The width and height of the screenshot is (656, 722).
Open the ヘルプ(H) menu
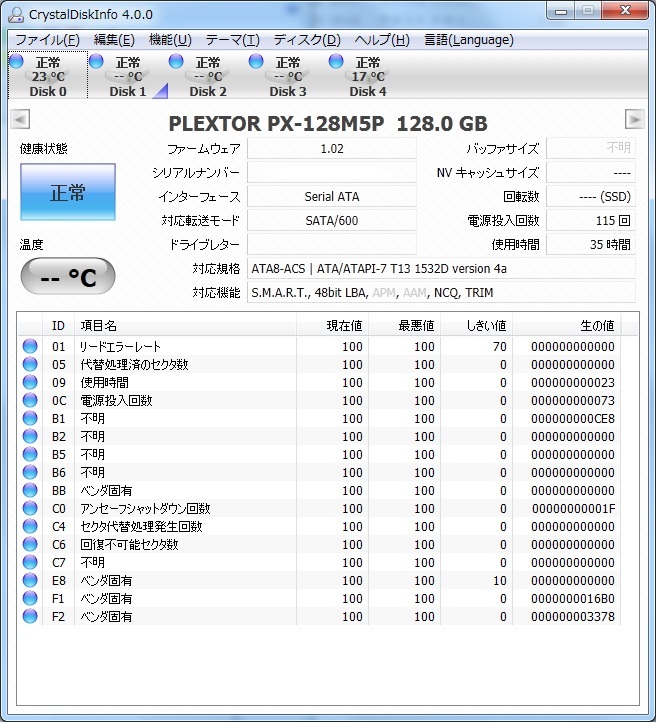tap(382, 40)
